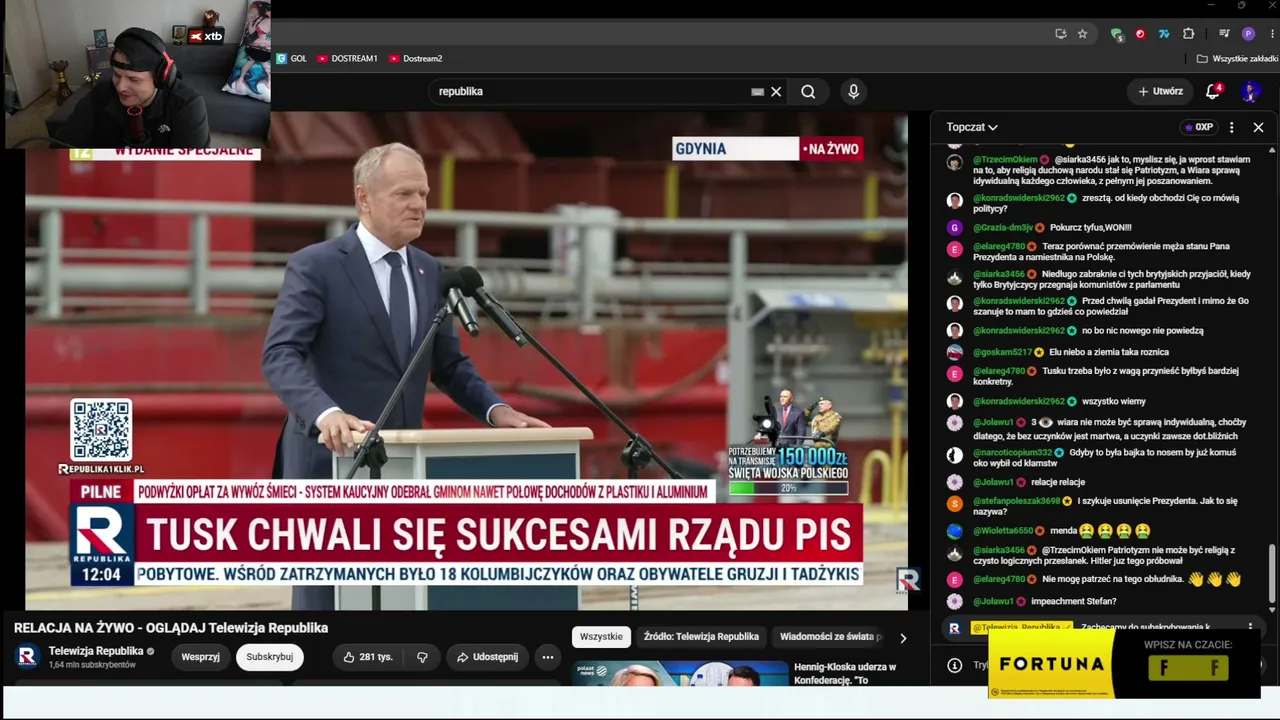Open the green shield extension

pyautogui.click(x=1116, y=34)
